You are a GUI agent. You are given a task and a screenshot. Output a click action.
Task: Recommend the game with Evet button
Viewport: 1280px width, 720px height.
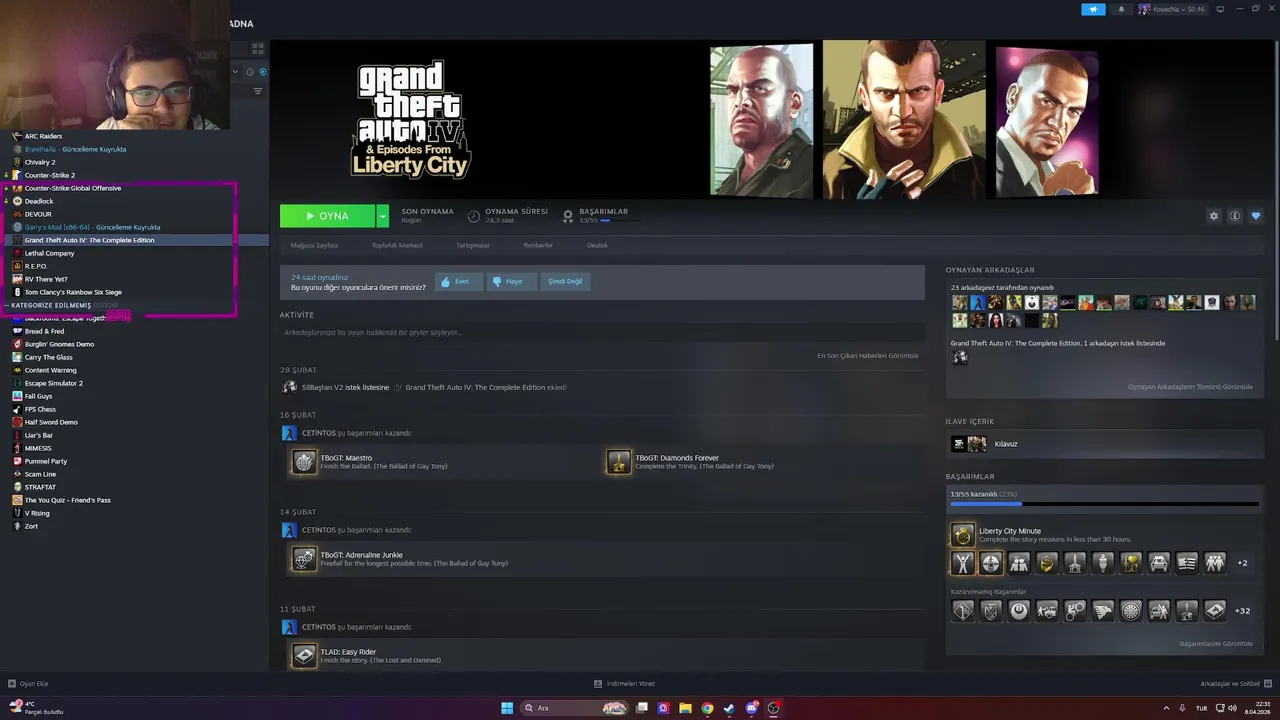point(458,282)
